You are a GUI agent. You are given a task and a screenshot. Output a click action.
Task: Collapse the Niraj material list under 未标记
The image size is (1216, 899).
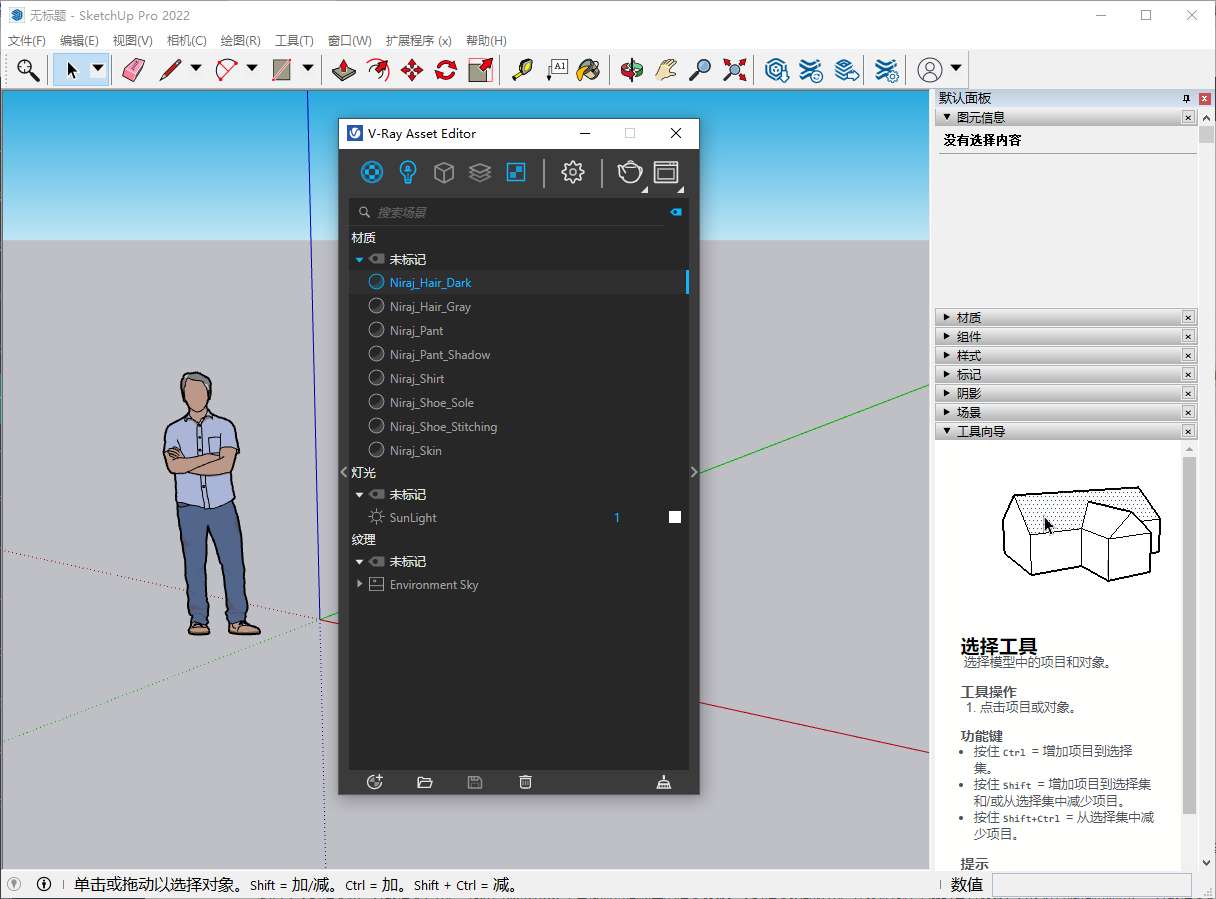coord(360,259)
